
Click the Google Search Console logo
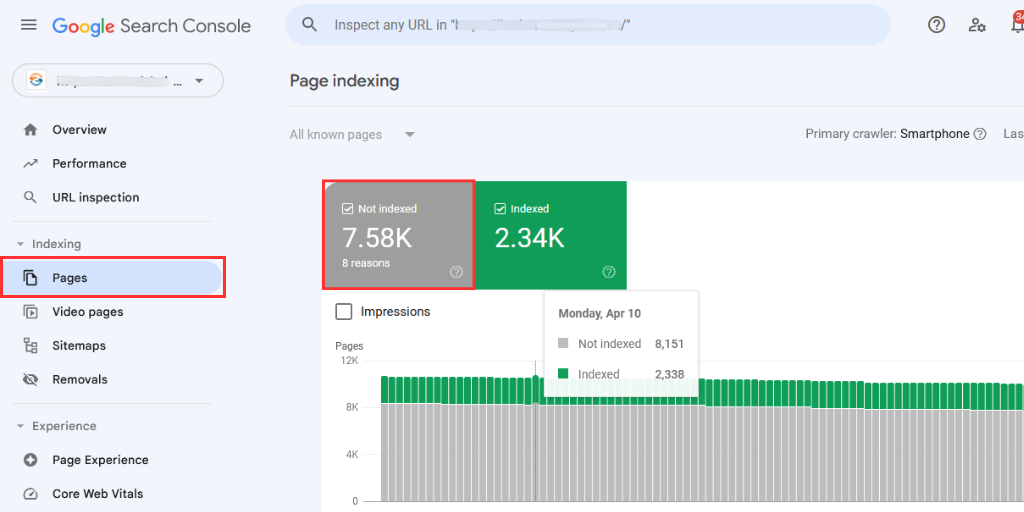(152, 25)
